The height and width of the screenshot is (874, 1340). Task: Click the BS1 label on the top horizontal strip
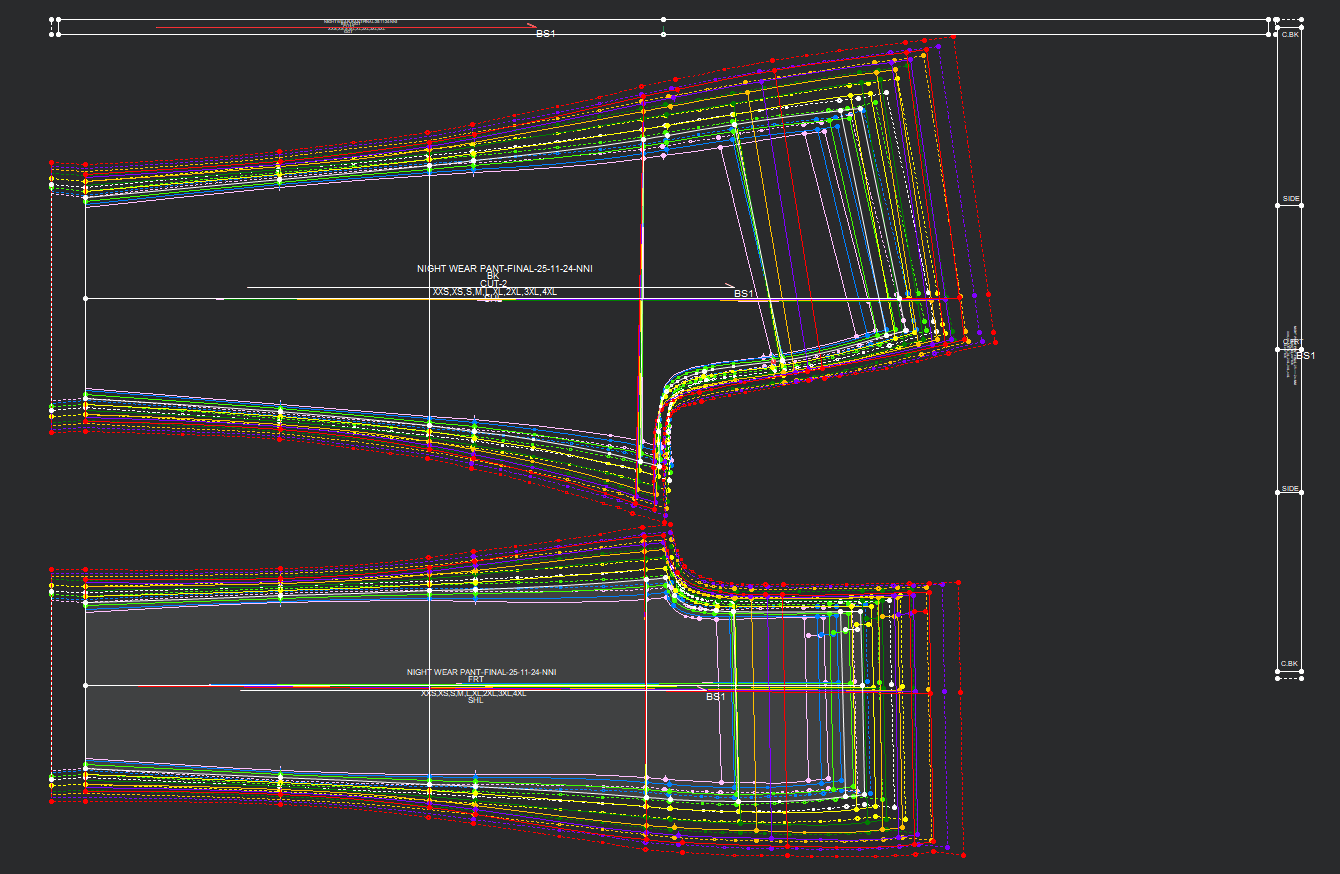tap(545, 34)
